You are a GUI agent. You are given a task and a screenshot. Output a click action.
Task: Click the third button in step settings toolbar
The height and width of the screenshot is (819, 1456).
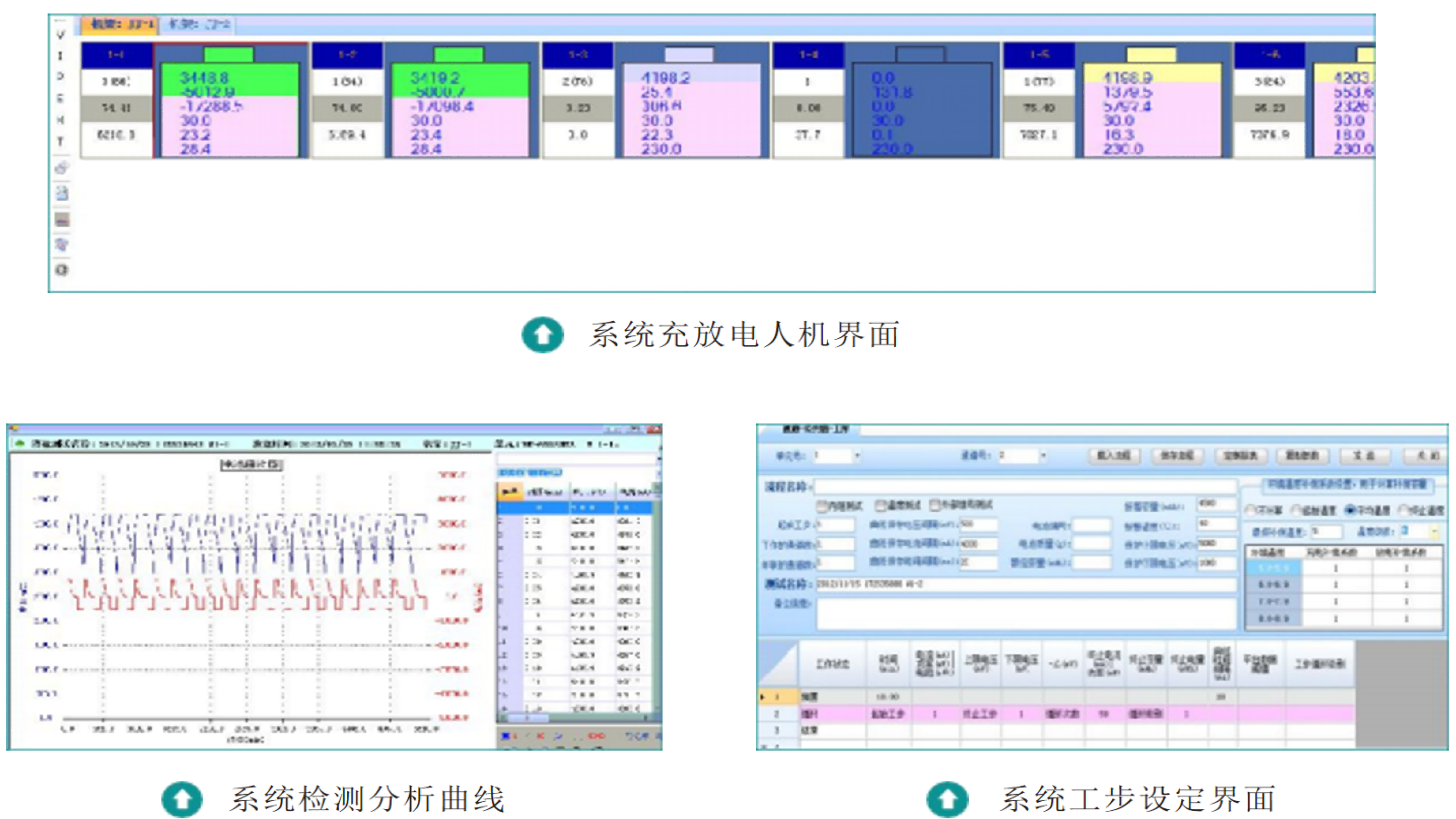(1241, 456)
